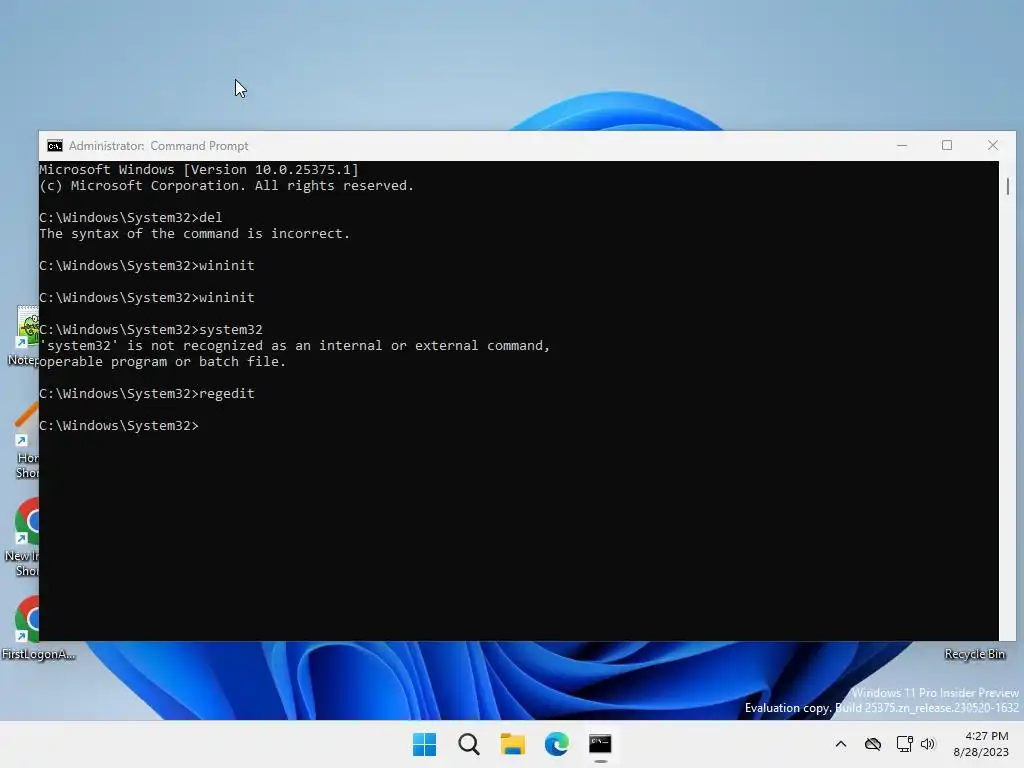Click the Command Prompt vertical scrollbar thumb
This screenshot has width=1024, height=768.
[1008, 186]
